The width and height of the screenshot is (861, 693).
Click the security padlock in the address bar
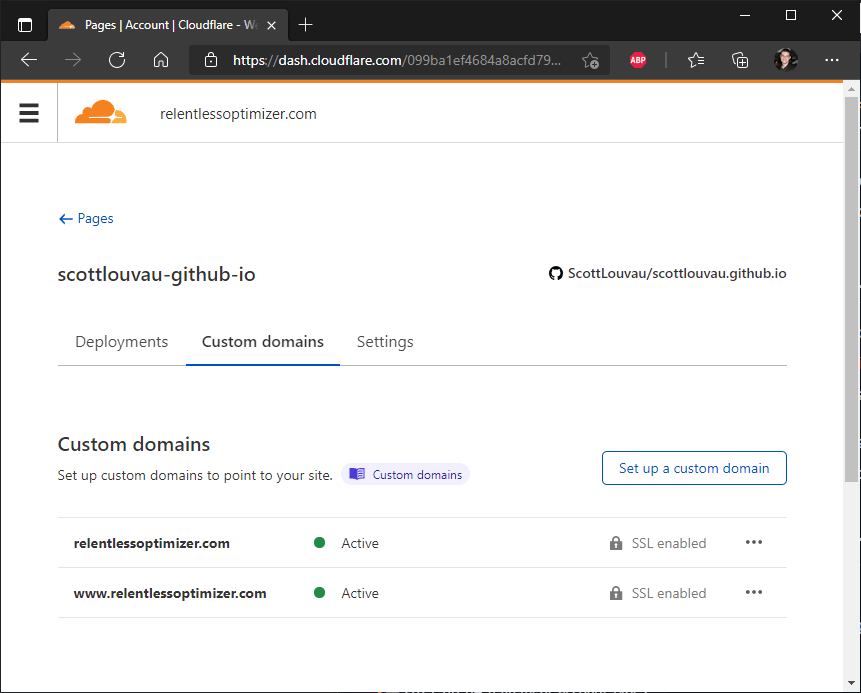(210, 60)
